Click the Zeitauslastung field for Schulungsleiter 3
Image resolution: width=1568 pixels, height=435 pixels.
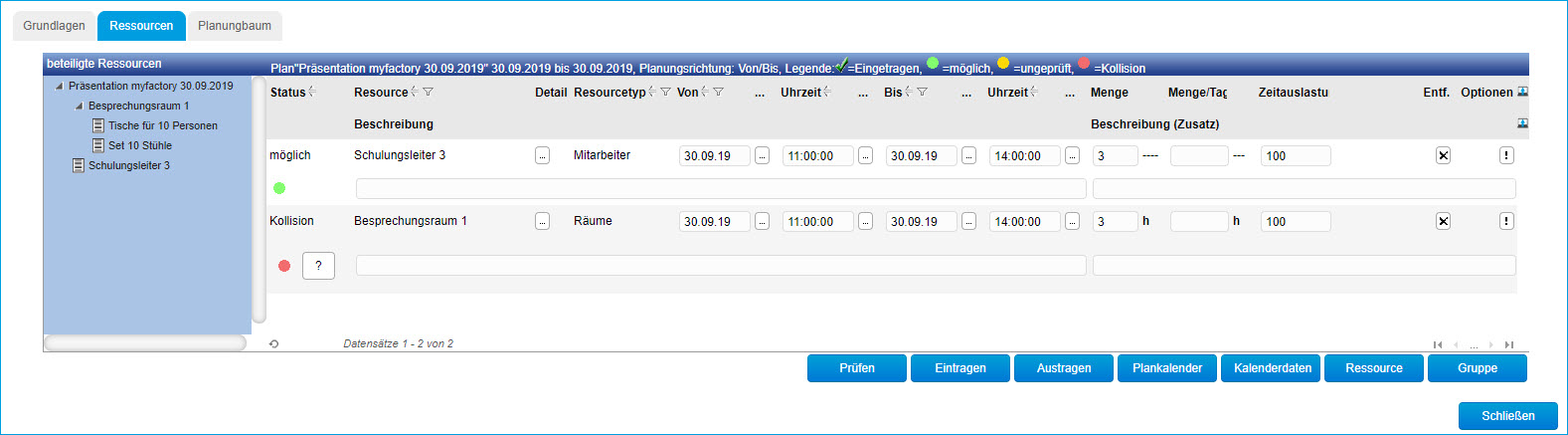click(x=1296, y=156)
